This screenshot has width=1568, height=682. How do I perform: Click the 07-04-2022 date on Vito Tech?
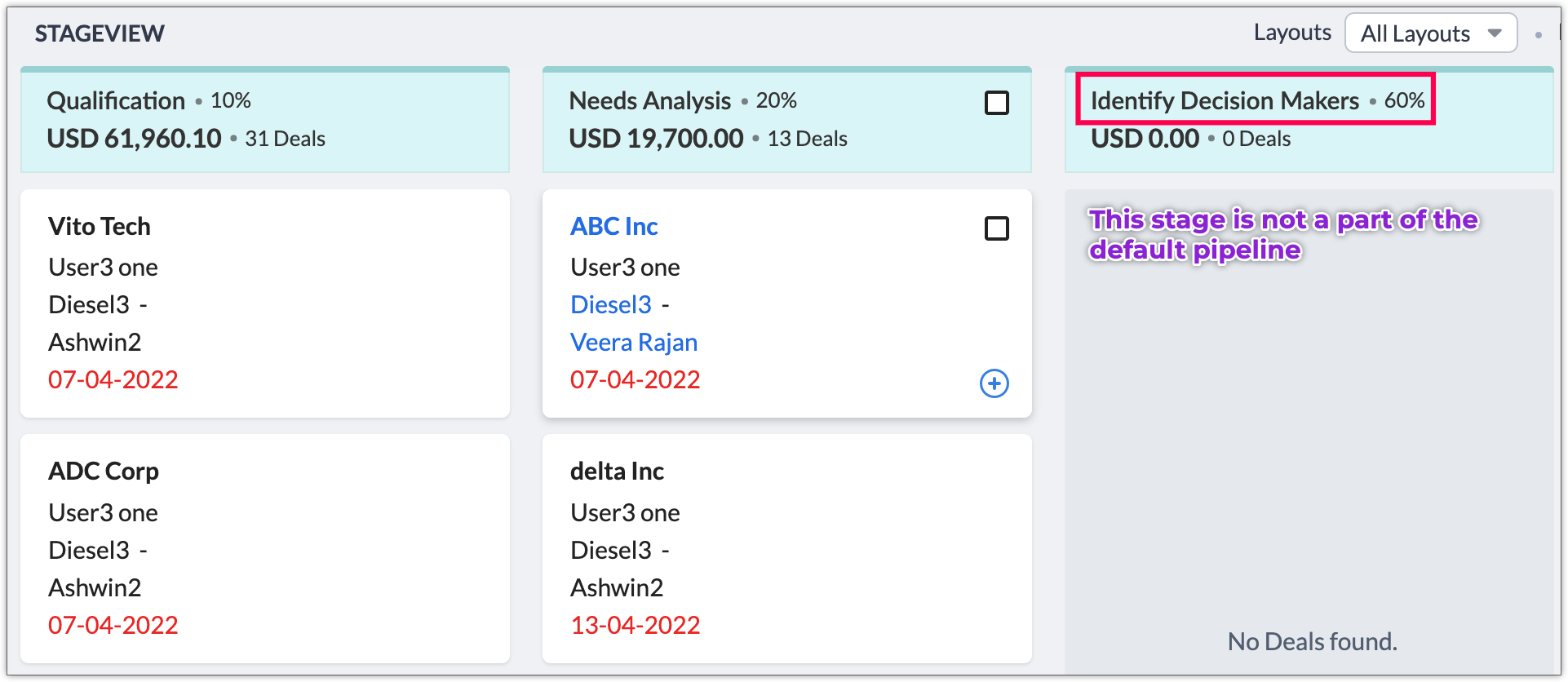click(113, 379)
